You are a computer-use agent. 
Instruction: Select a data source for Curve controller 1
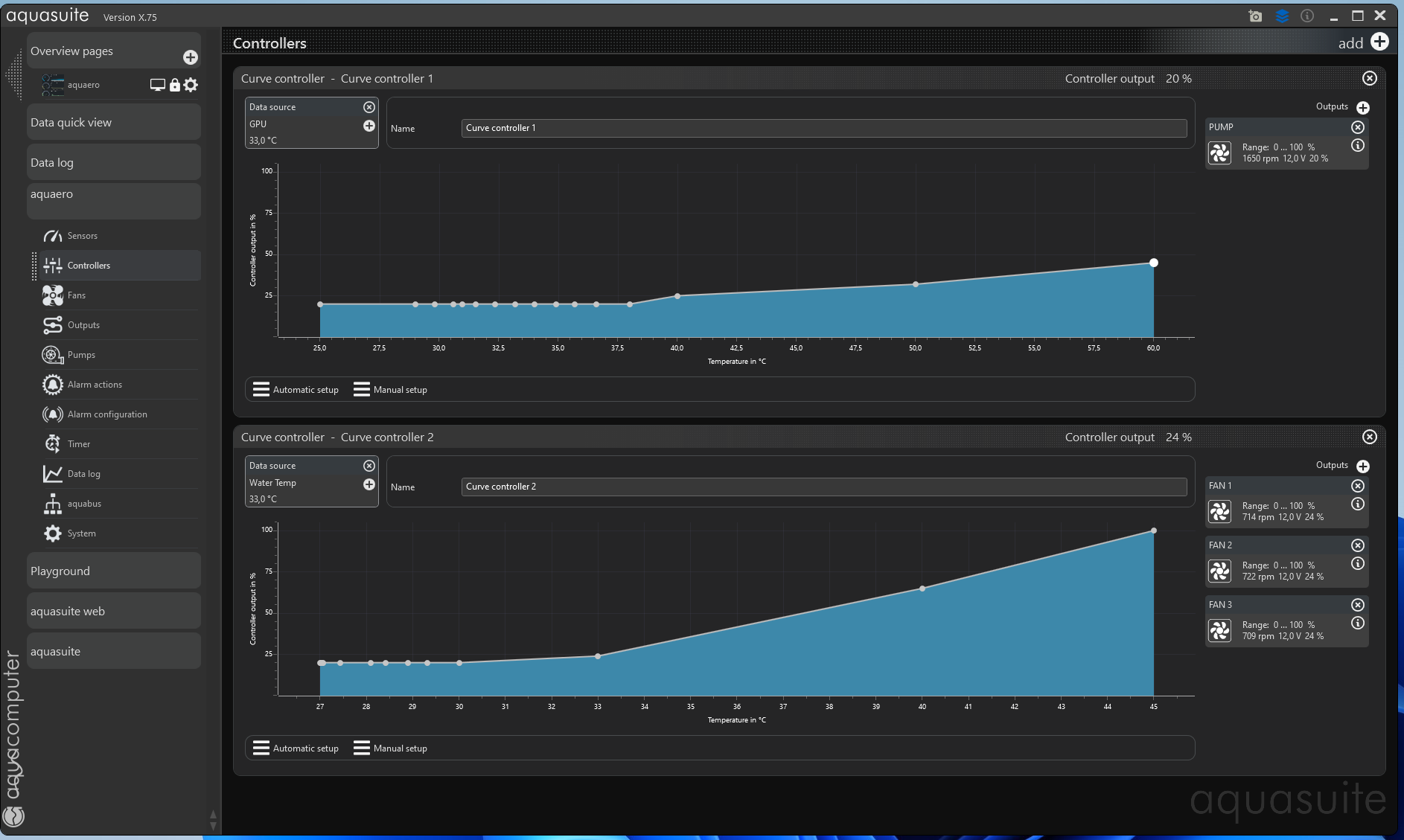point(369,126)
